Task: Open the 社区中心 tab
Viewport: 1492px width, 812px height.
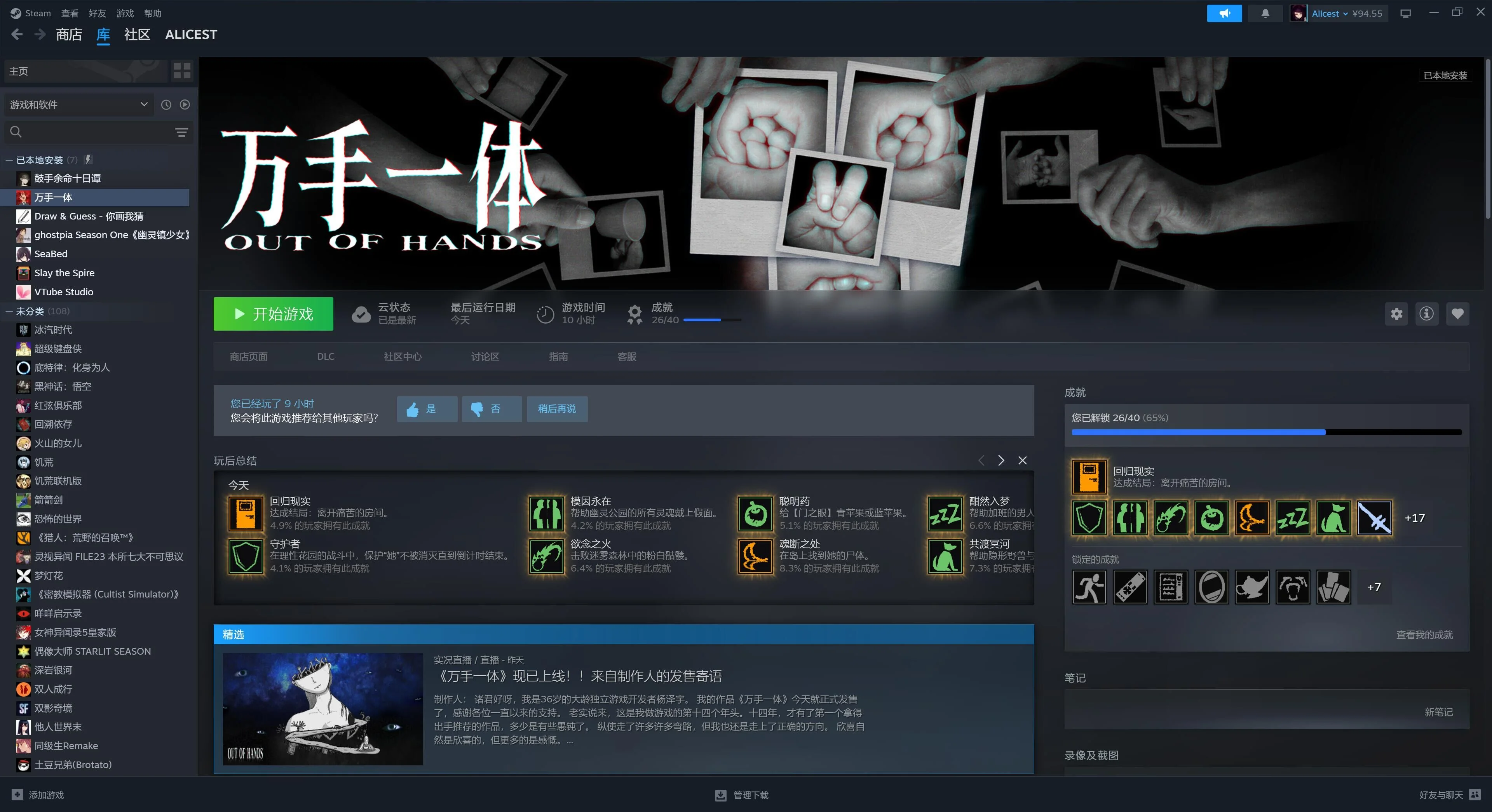Action: [x=403, y=357]
